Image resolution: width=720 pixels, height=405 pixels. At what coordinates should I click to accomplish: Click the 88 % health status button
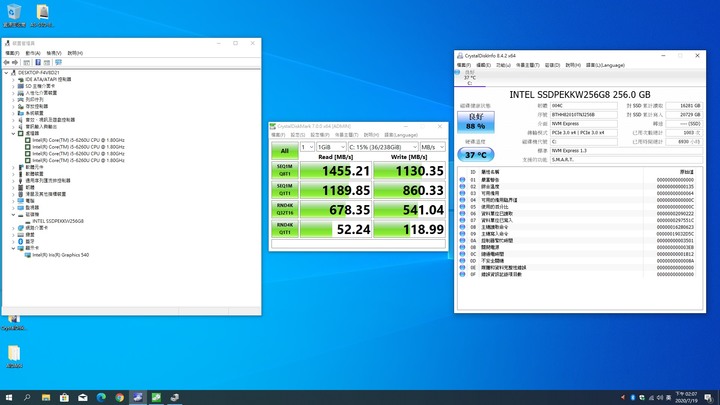pos(476,122)
